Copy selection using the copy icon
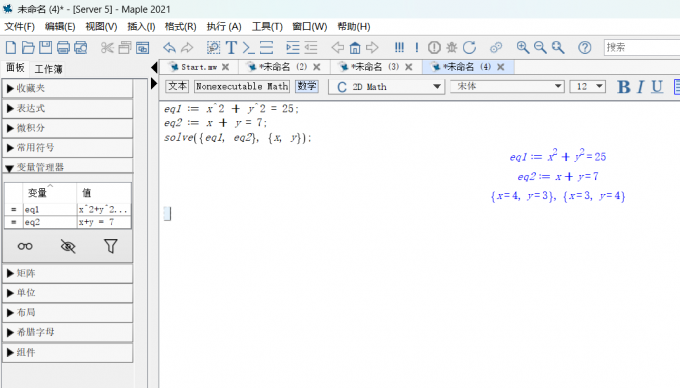The width and height of the screenshot is (680, 388). pos(125,47)
